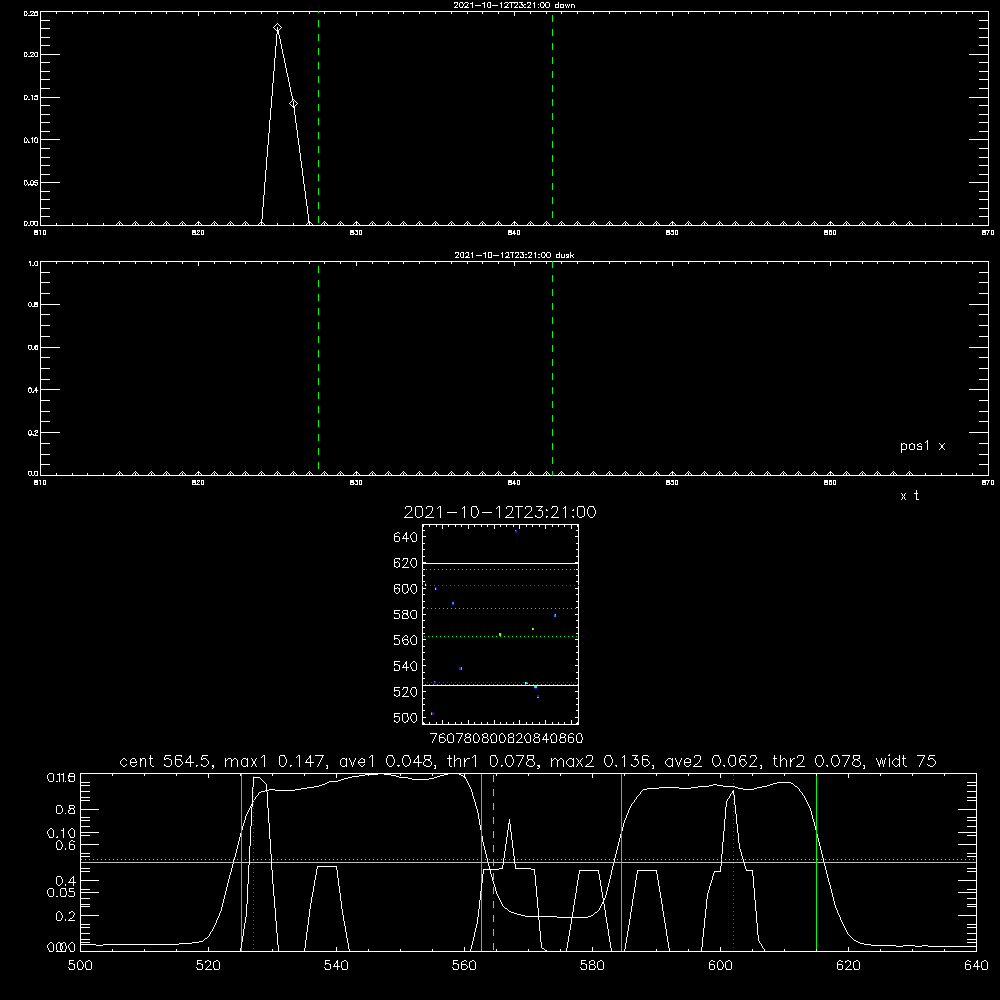Viewport: 1000px width, 1000px height.
Task: Click the 620 x-axis label of bottom plot
Action: coord(848,966)
